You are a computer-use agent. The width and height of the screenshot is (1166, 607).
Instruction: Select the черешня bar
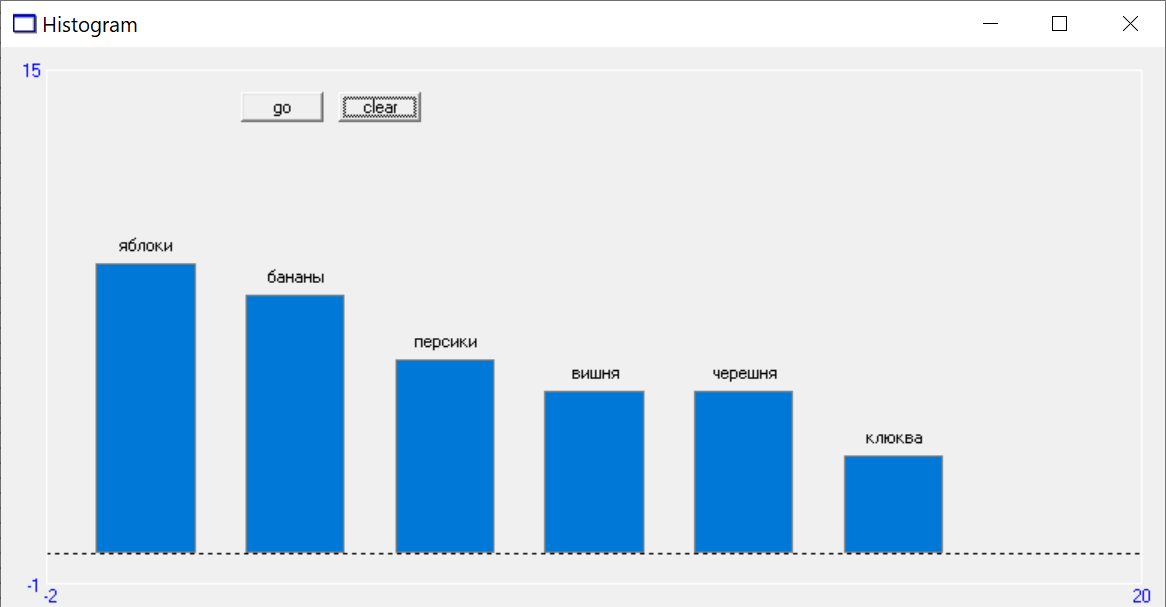tap(743, 472)
